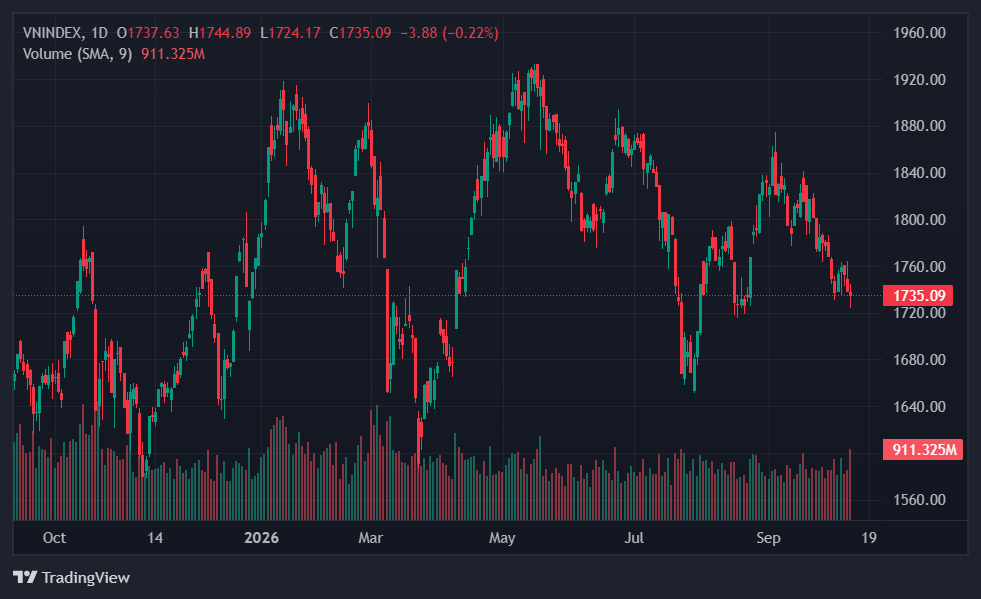981x599 pixels.
Task: Click the May label on time axis
Action: 502,538
